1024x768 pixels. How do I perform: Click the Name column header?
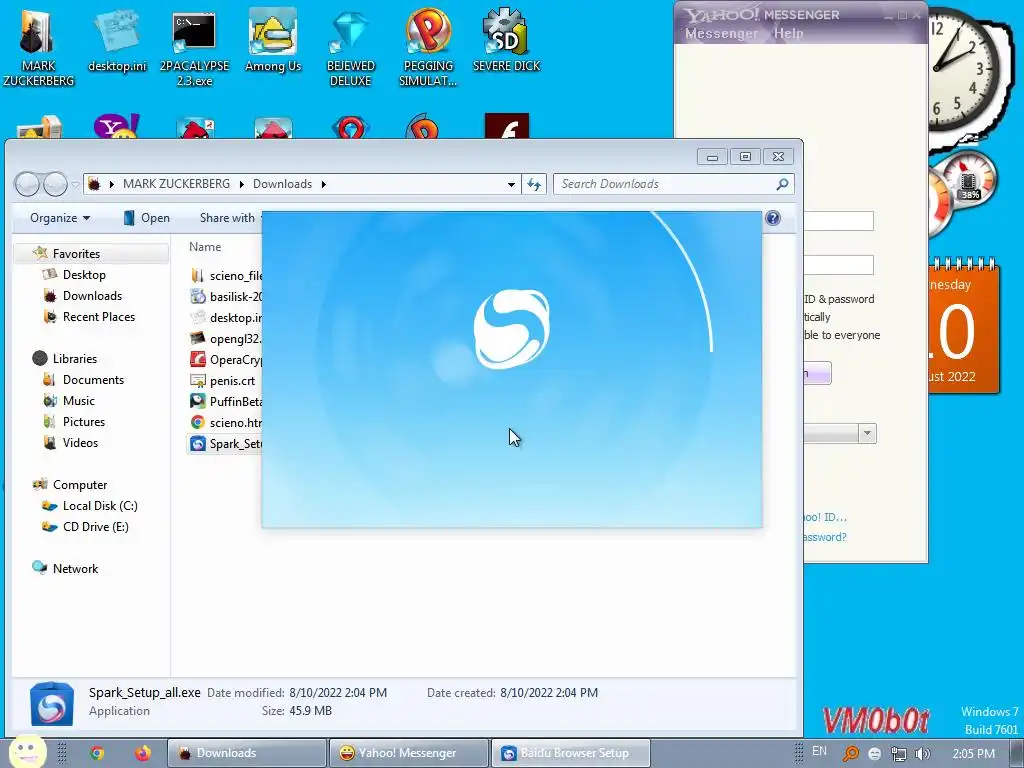pyautogui.click(x=205, y=247)
